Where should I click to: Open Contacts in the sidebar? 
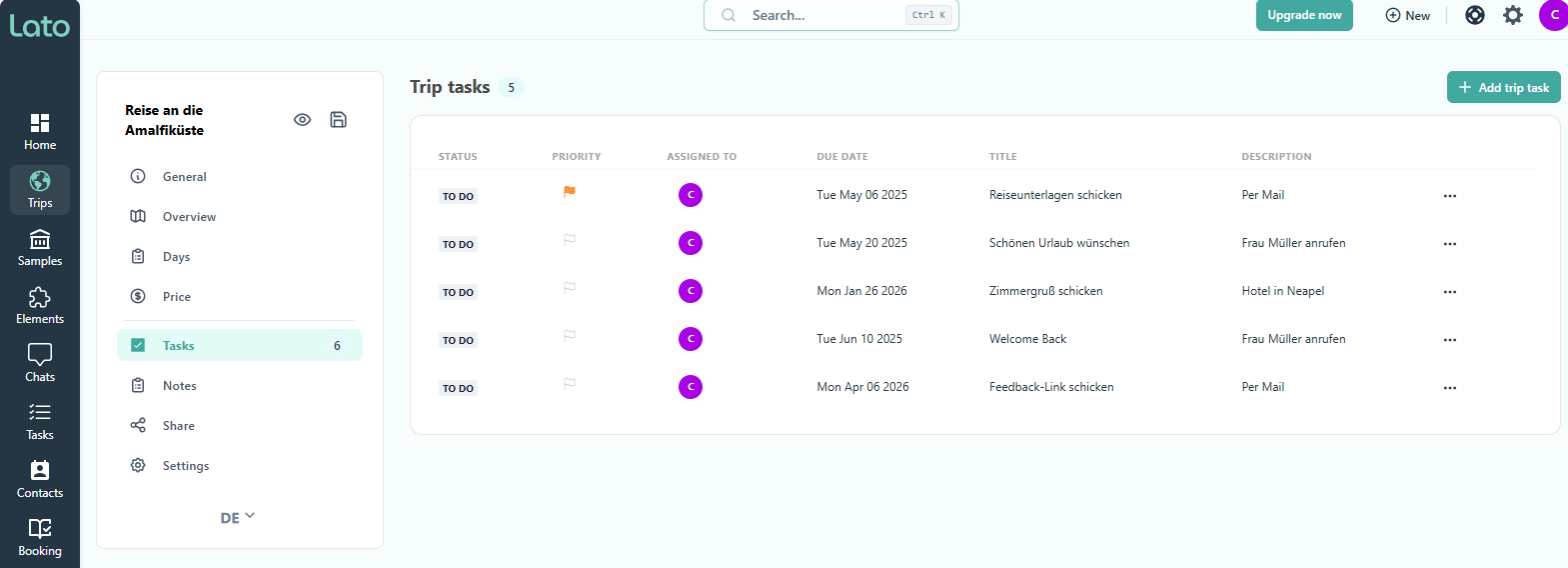40,480
